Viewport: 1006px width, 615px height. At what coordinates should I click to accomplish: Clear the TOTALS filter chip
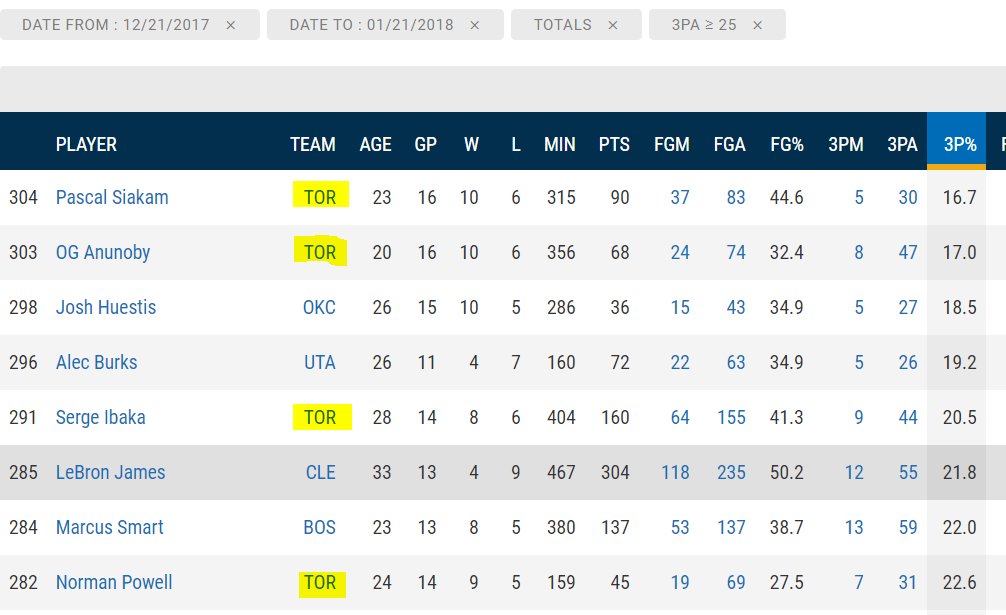[x=612, y=25]
